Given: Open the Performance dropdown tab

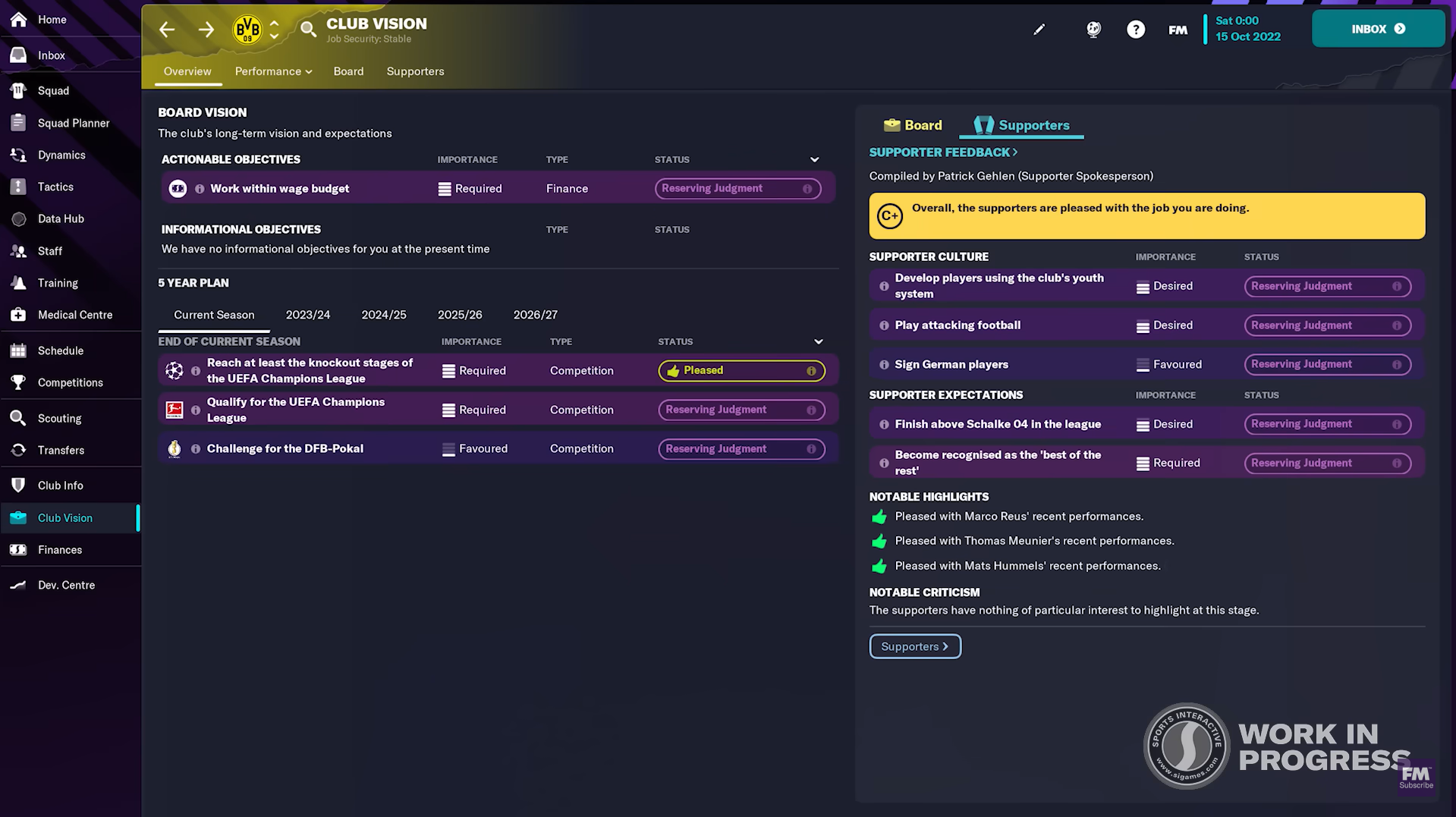Looking at the screenshot, I should tap(273, 71).
